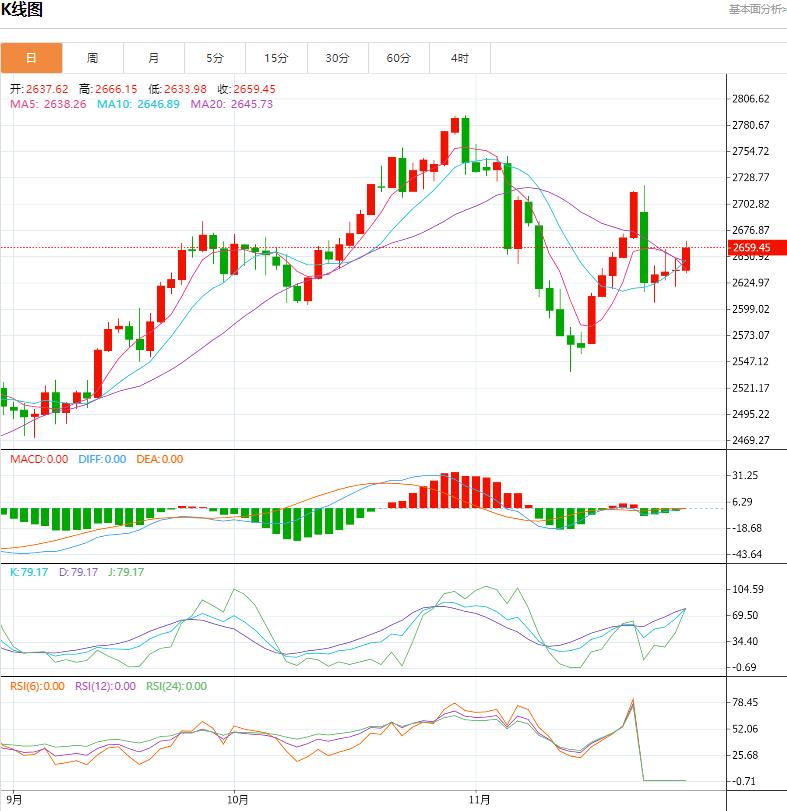This screenshot has height=811, width=787.
Task: Click the DEA indicator label
Action: pyautogui.click(x=161, y=459)
